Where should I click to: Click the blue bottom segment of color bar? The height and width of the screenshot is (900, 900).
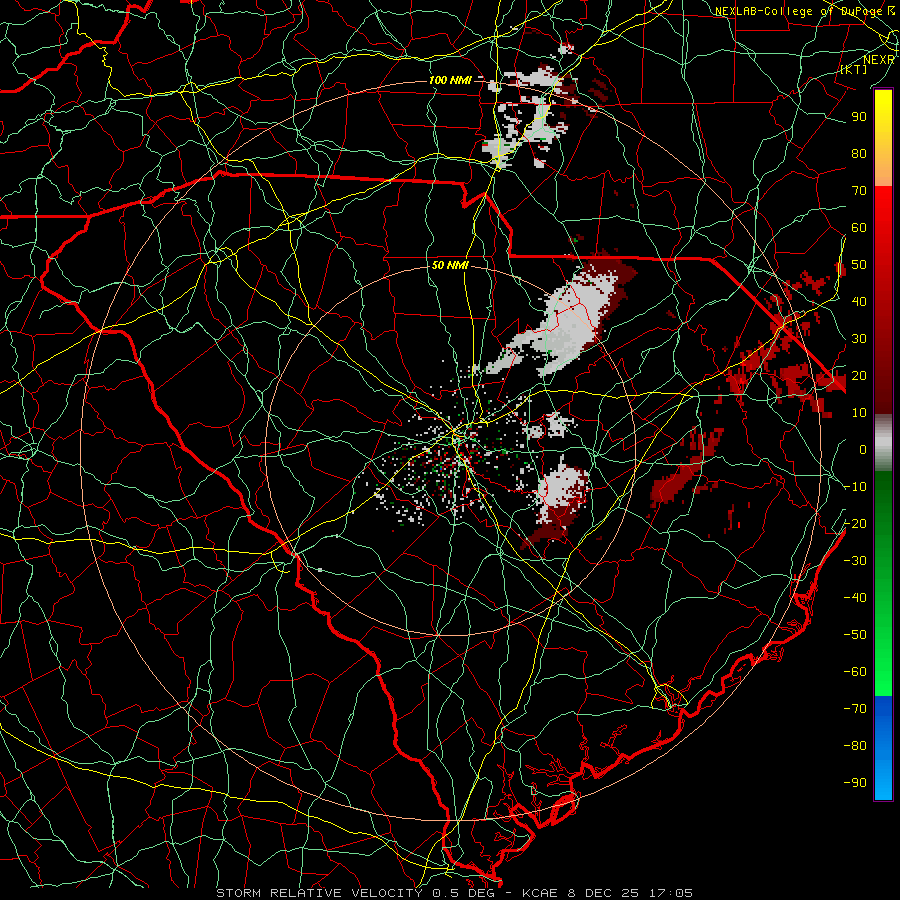[x=883, y=748]
